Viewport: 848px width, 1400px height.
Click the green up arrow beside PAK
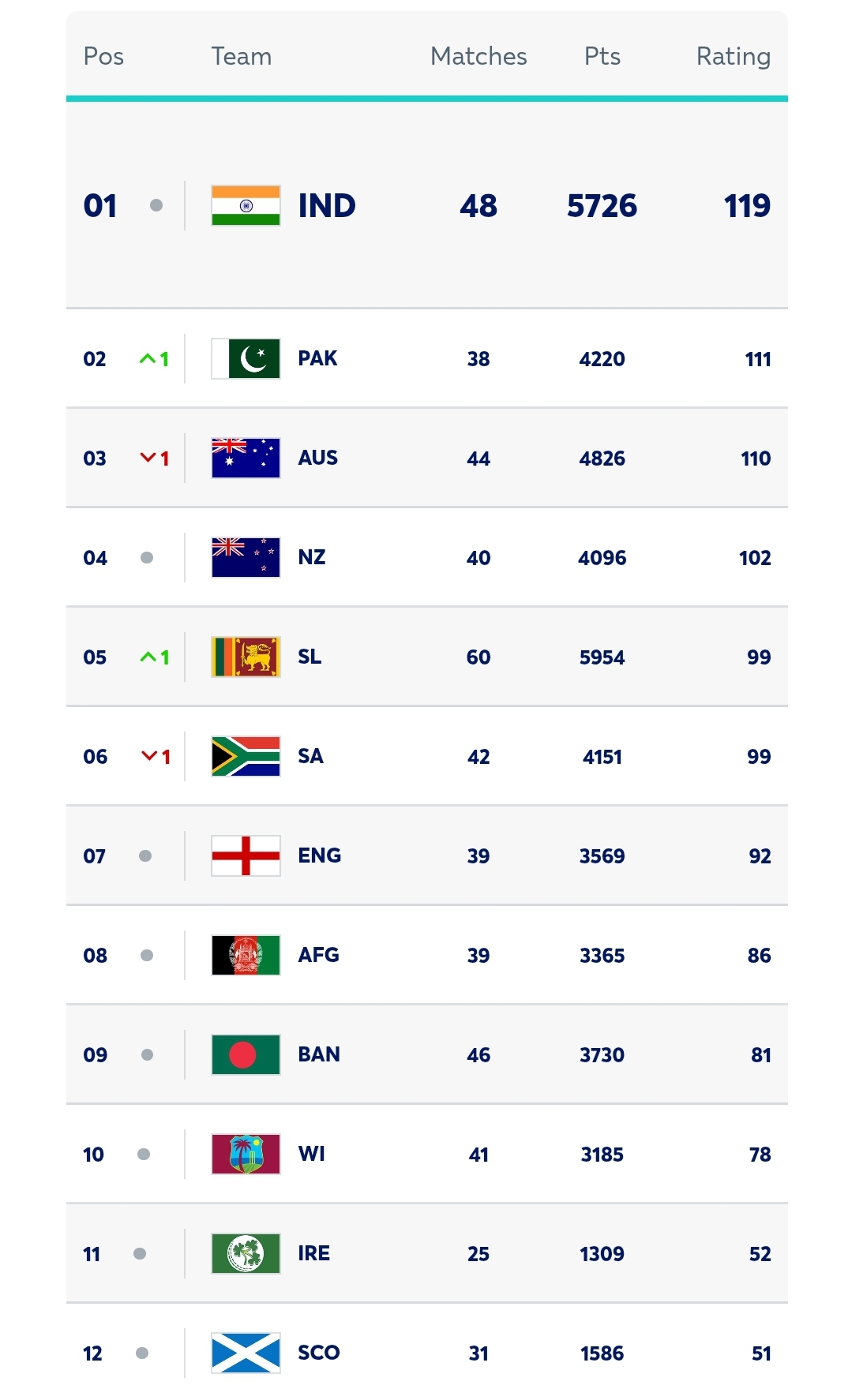click(x=148, y=359)
